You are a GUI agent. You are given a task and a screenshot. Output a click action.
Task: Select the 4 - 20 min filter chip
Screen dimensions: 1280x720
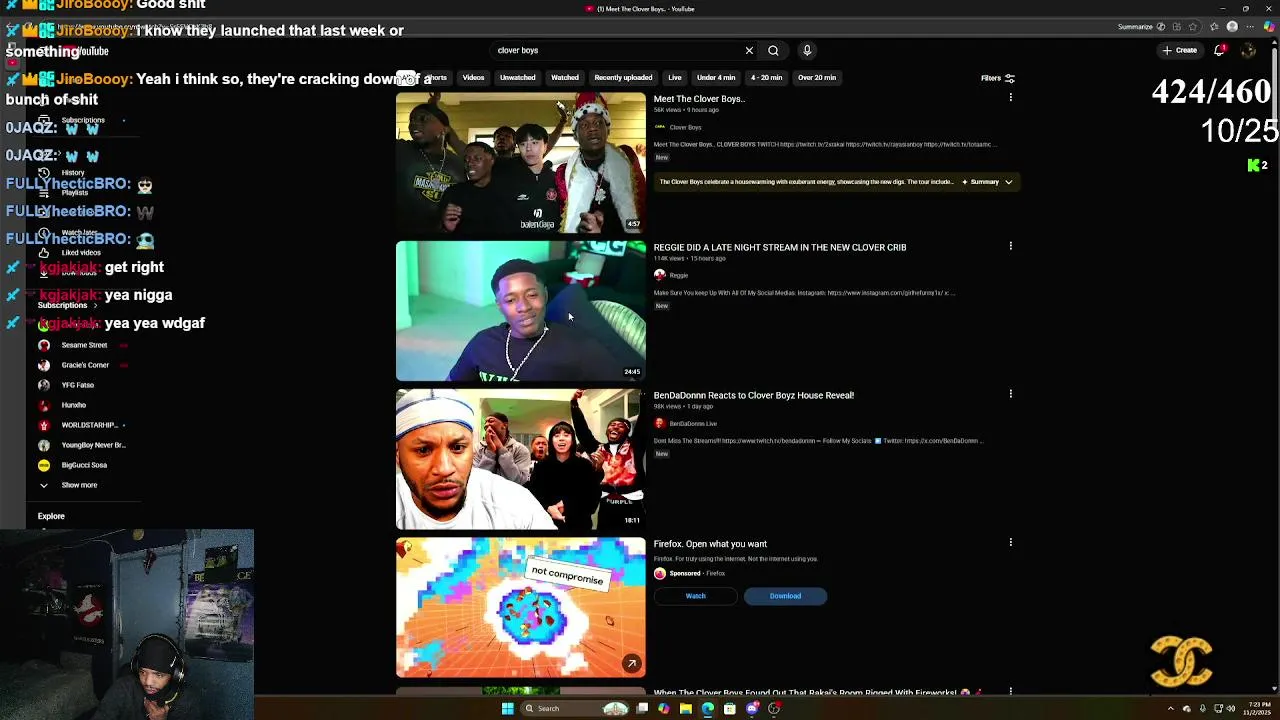tap(767, 78)
